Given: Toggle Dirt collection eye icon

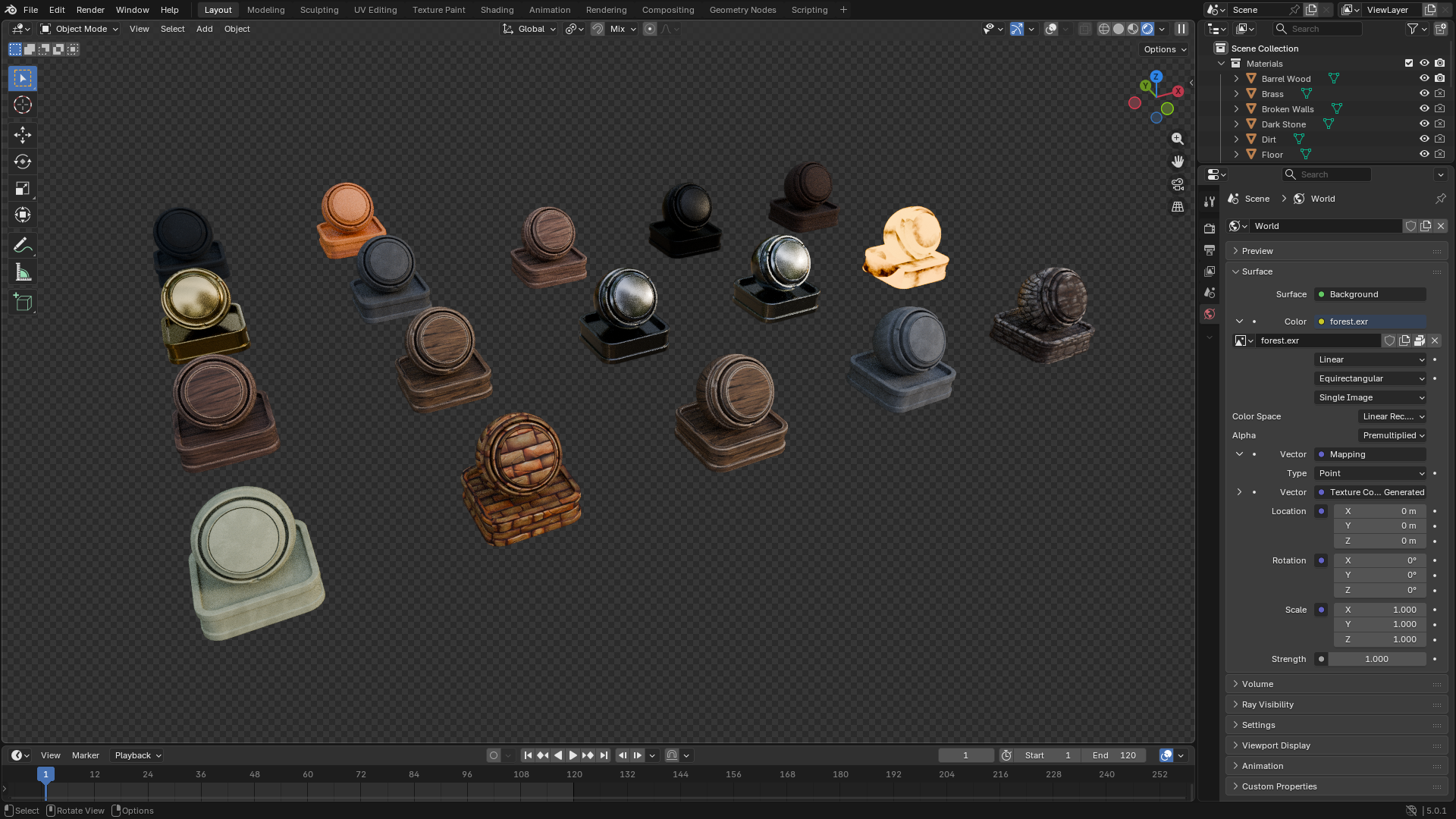Looking at the screenshot, I should tap(1424, 139).
